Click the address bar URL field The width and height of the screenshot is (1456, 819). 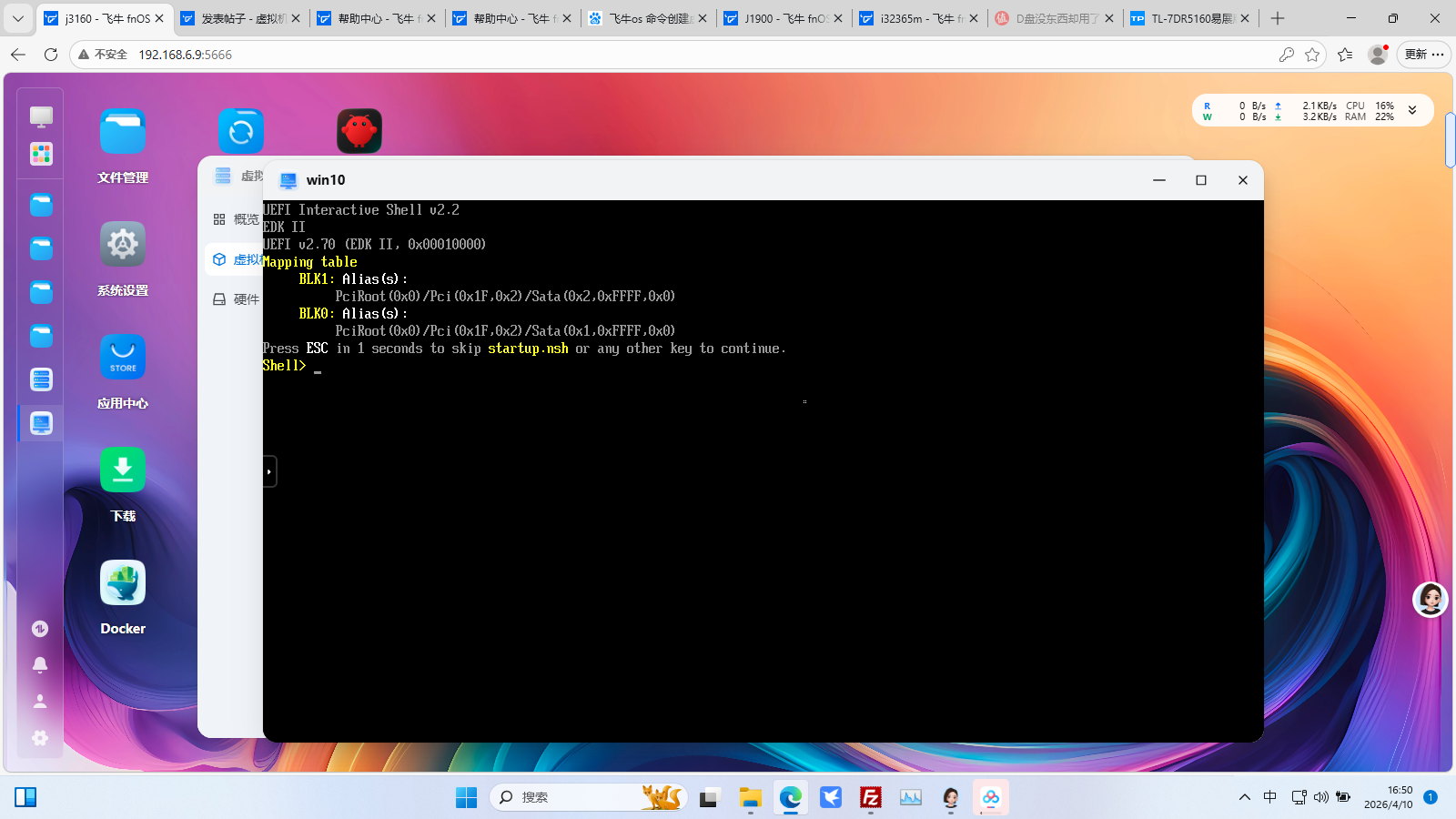point(637,55)
